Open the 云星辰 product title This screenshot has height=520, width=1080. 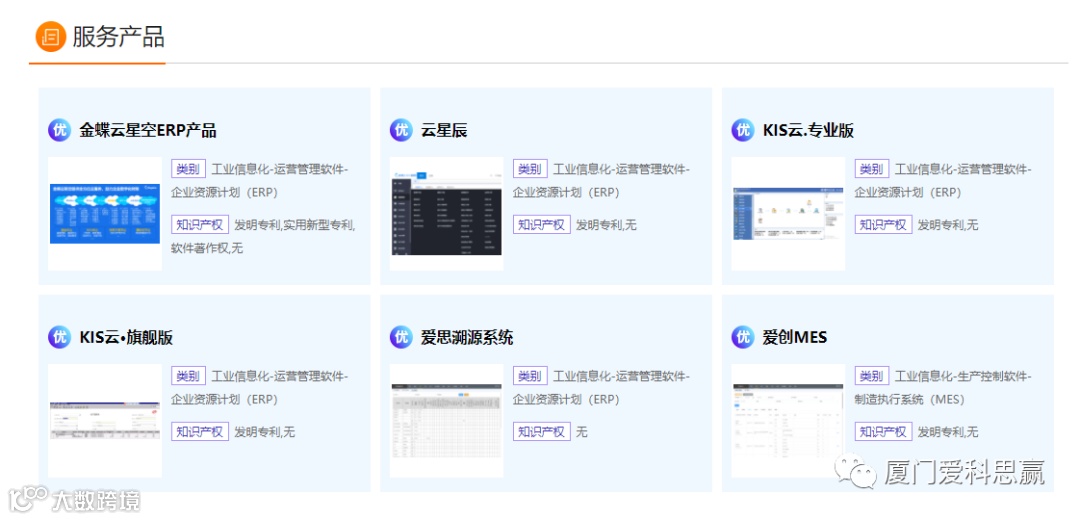[444, 130]
